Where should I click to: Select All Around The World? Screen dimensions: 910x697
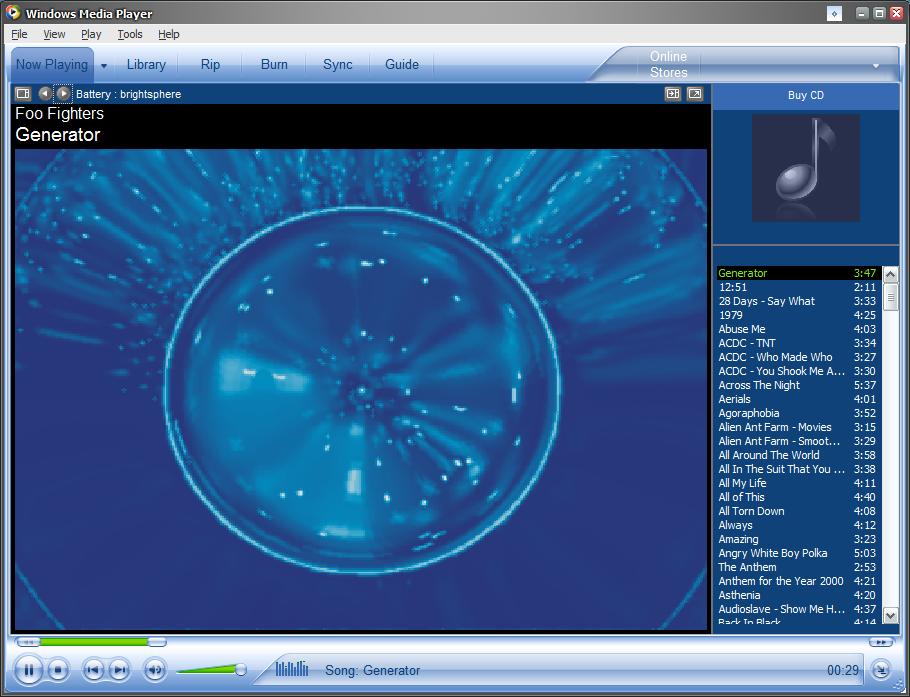(x=799, y=455)
